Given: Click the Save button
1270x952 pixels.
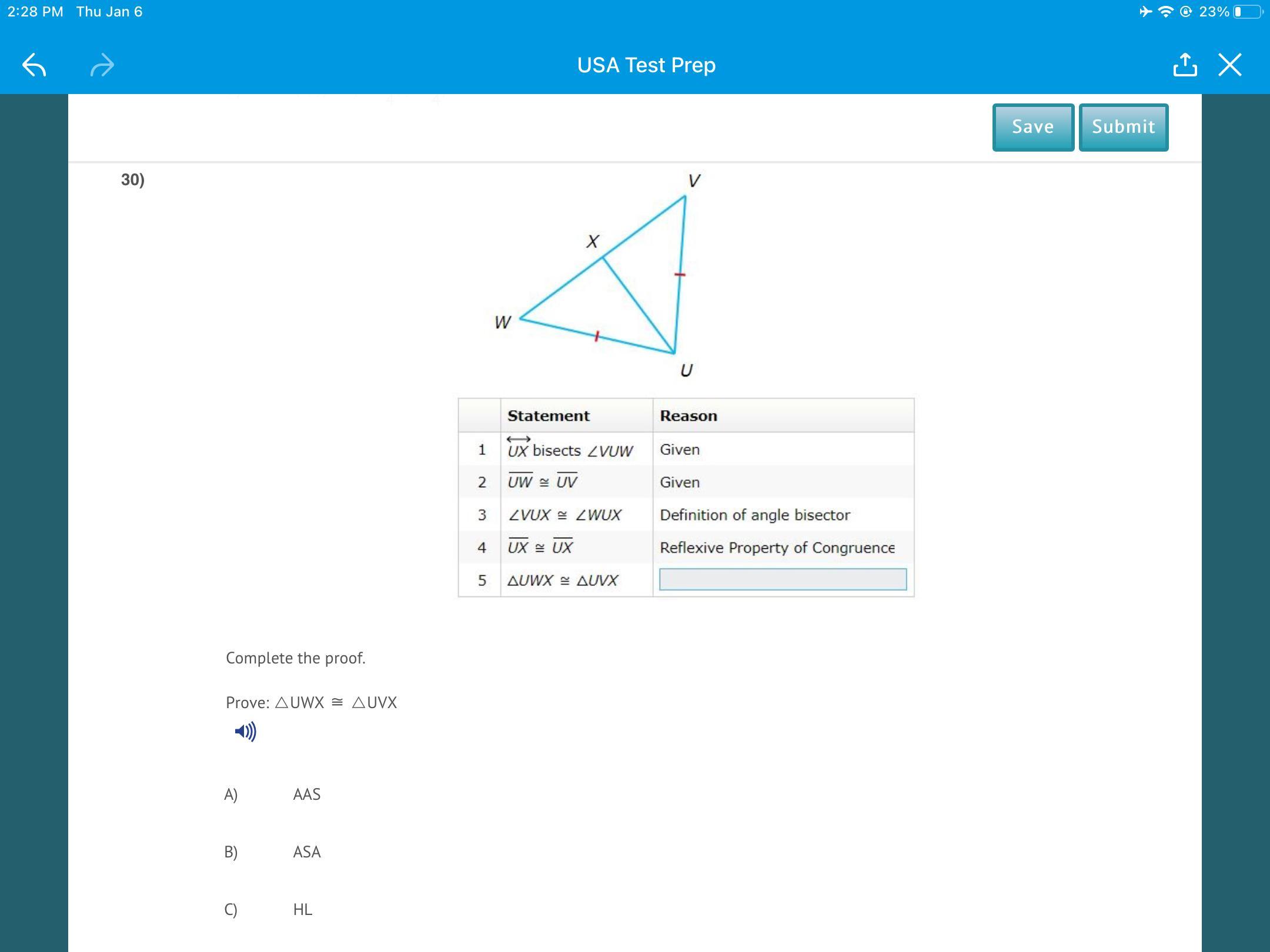Looking at the screenshot, I should coord(1033,127).
